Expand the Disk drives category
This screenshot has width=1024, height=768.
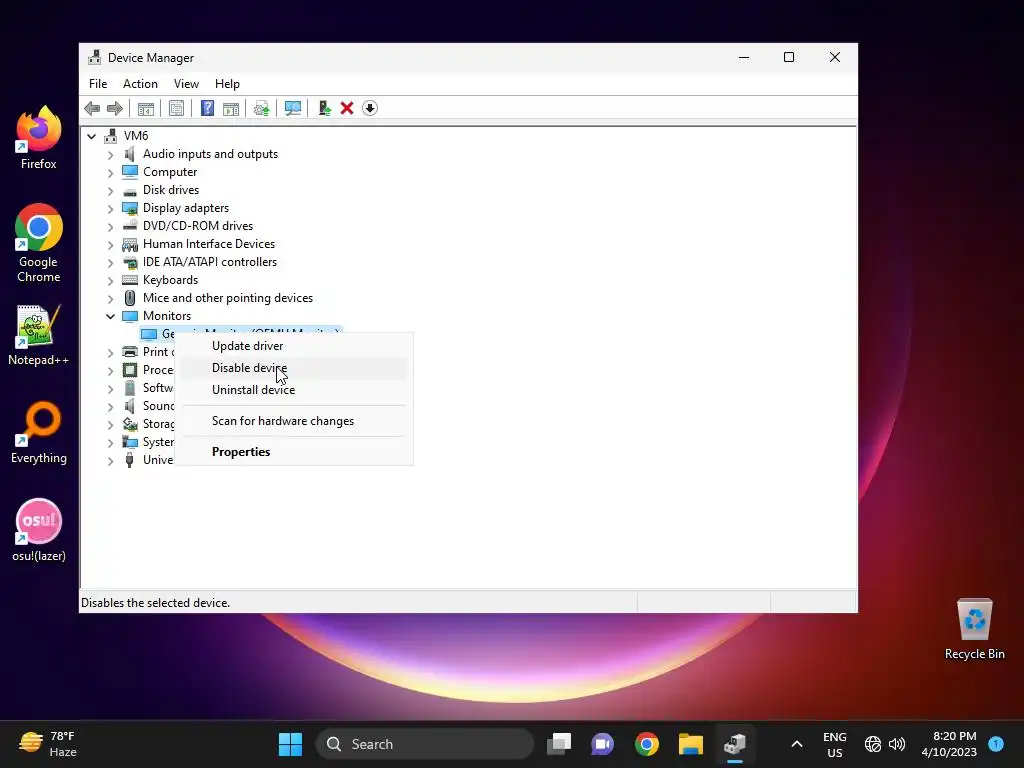tap(110, 191)
